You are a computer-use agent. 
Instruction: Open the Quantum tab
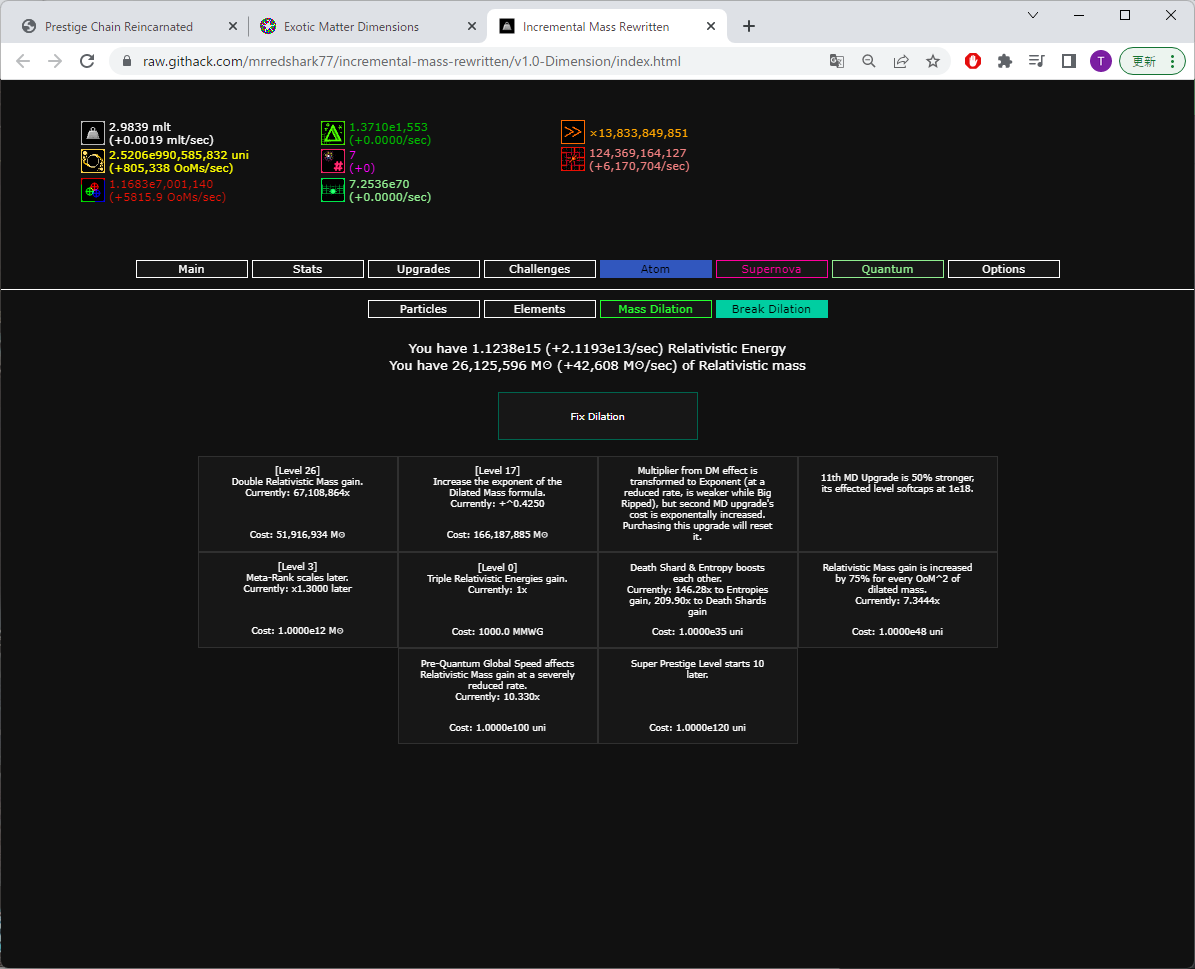[888, 269]
